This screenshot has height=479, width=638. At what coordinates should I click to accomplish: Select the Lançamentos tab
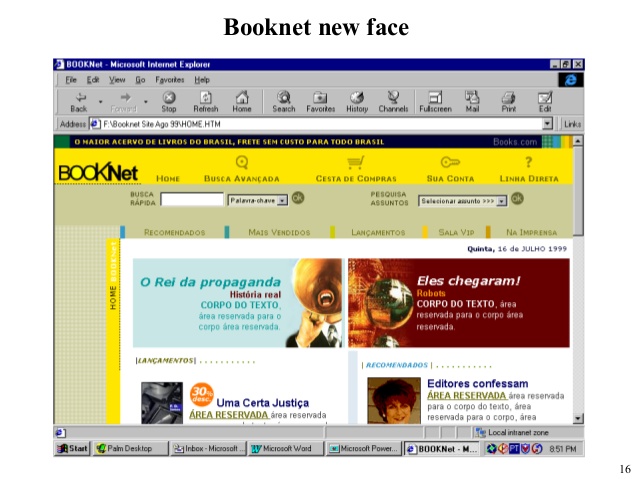coord(378,232)
